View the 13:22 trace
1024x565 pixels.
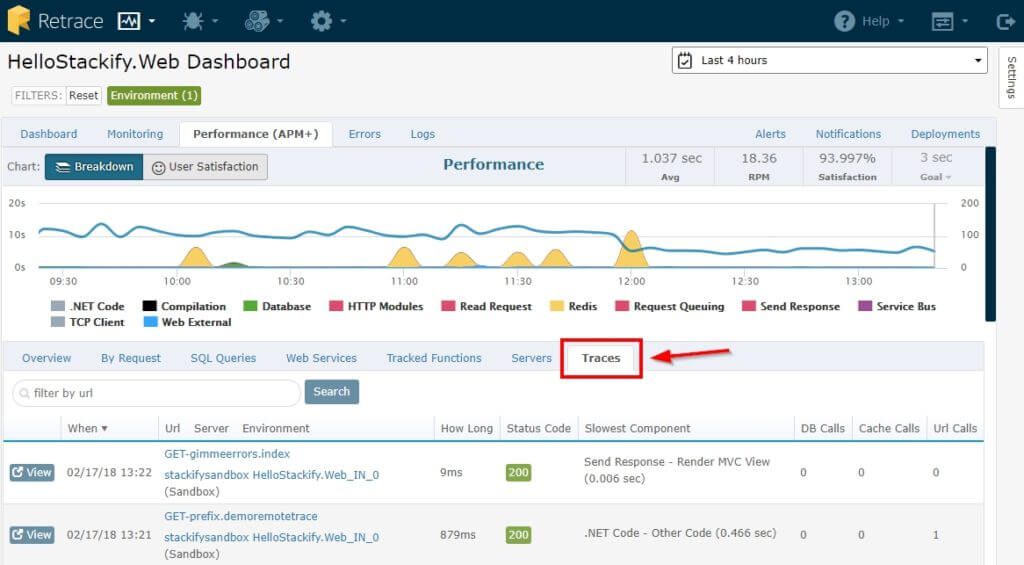point(31,472)
